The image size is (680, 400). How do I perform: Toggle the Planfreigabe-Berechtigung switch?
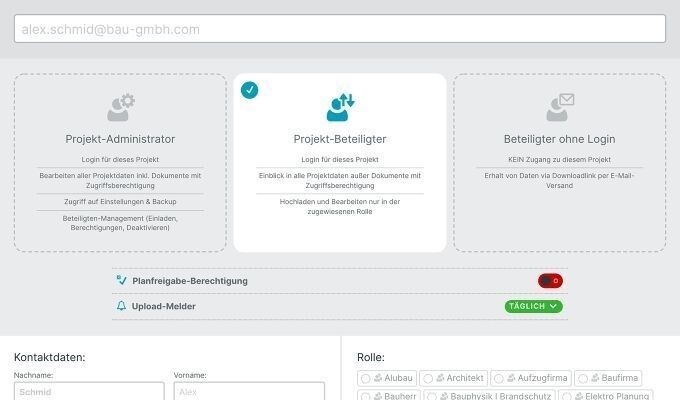550,281
